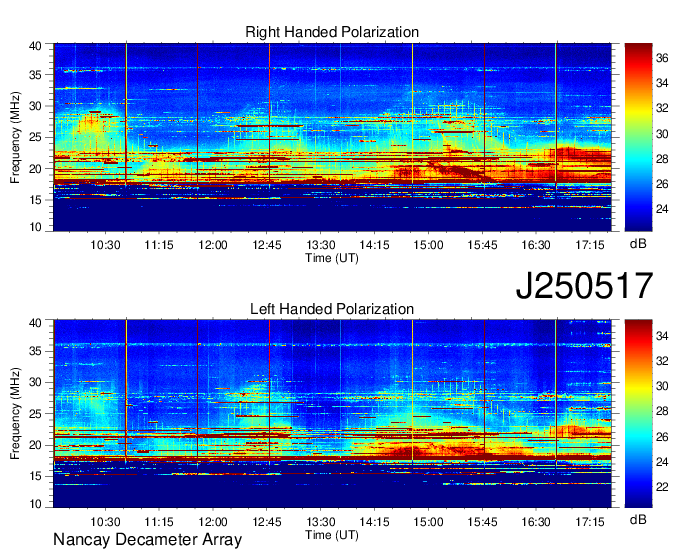Click the 15:45 time tick of the Right Handed plot
Screen dimensions: 680x552
click(x=482, y=245)
